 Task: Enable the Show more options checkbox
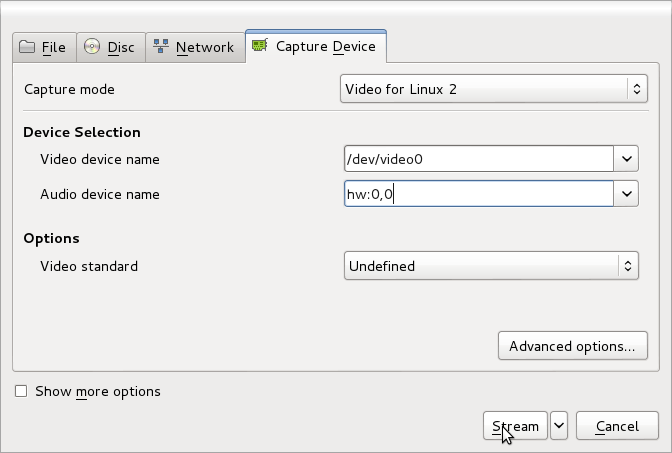point(21,391)
